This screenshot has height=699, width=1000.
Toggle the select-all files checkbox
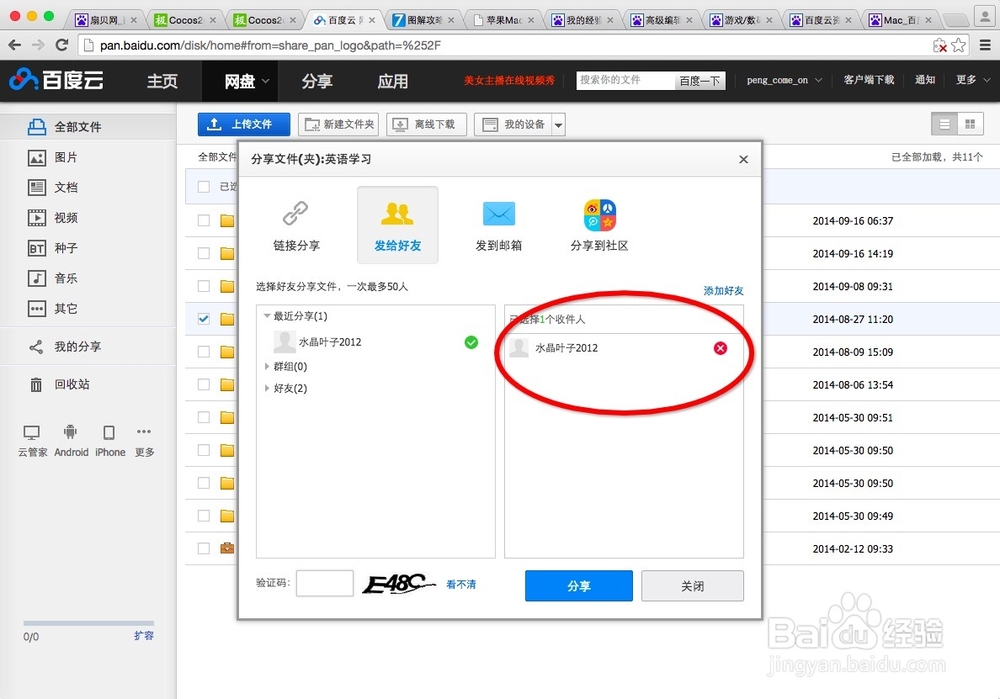pyautogui.click(x=203, y=187)
